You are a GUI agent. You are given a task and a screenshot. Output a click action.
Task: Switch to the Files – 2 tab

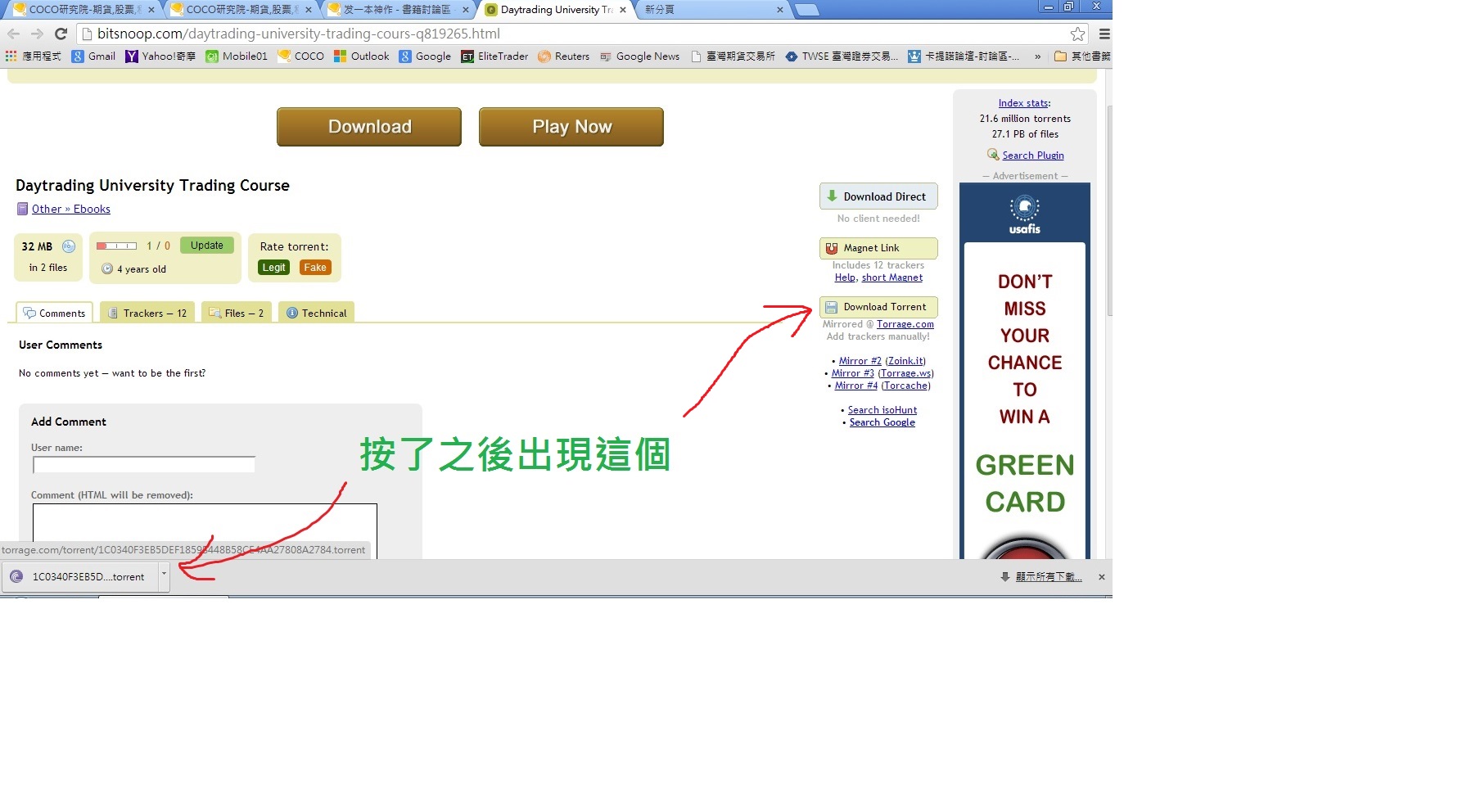pyautogui.click(x=236, y=313)
